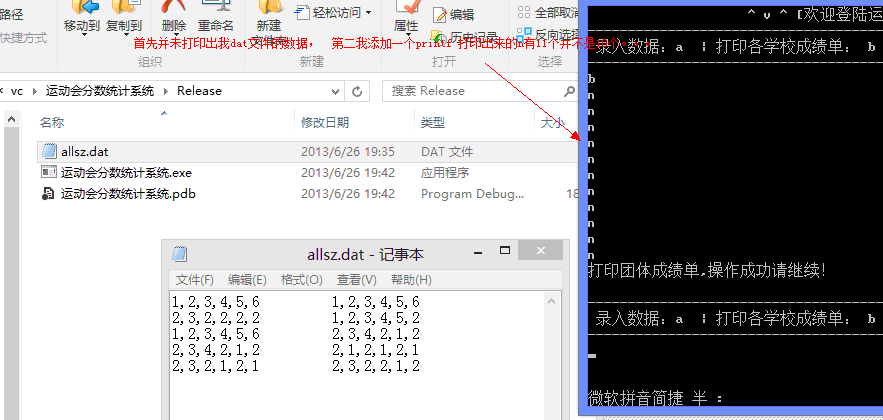Open the address bar history dropdown
The width and height of the screenshot is (883, 420).
click(336, 91)
